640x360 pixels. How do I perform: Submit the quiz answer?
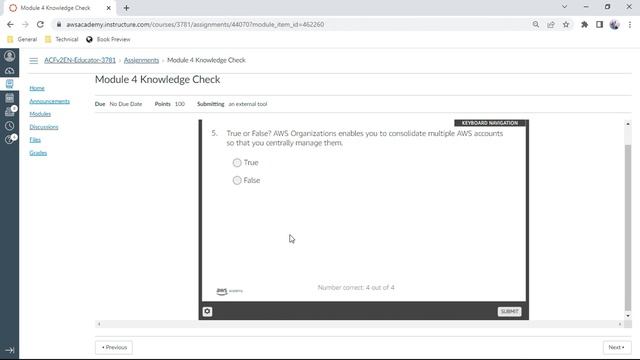509,311
